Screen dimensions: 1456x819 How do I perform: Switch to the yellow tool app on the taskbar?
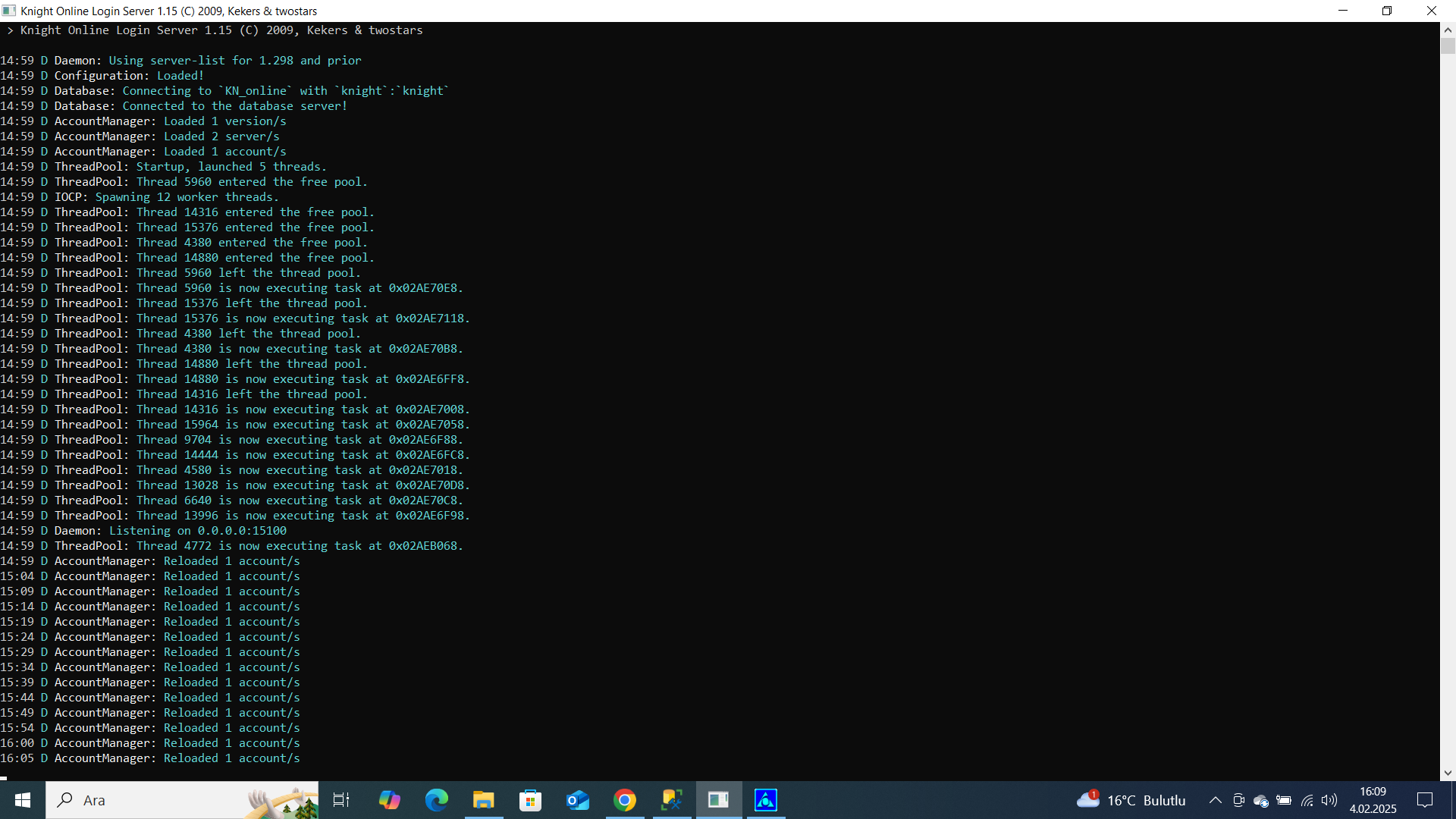(x=672, y=800)
